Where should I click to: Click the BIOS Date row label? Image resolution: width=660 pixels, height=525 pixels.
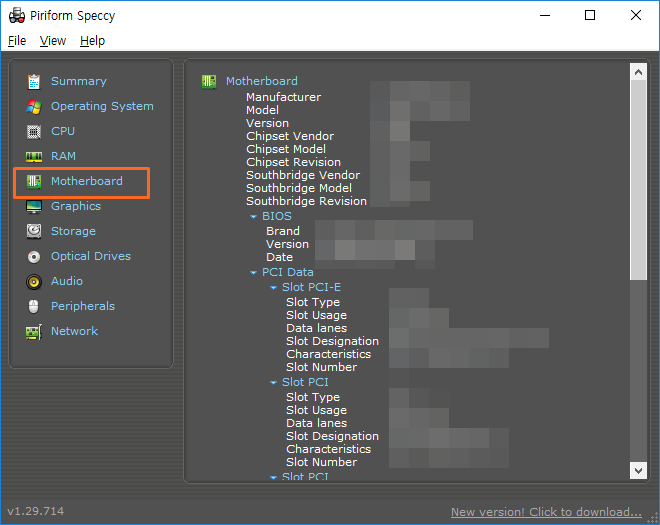point(279,258)
